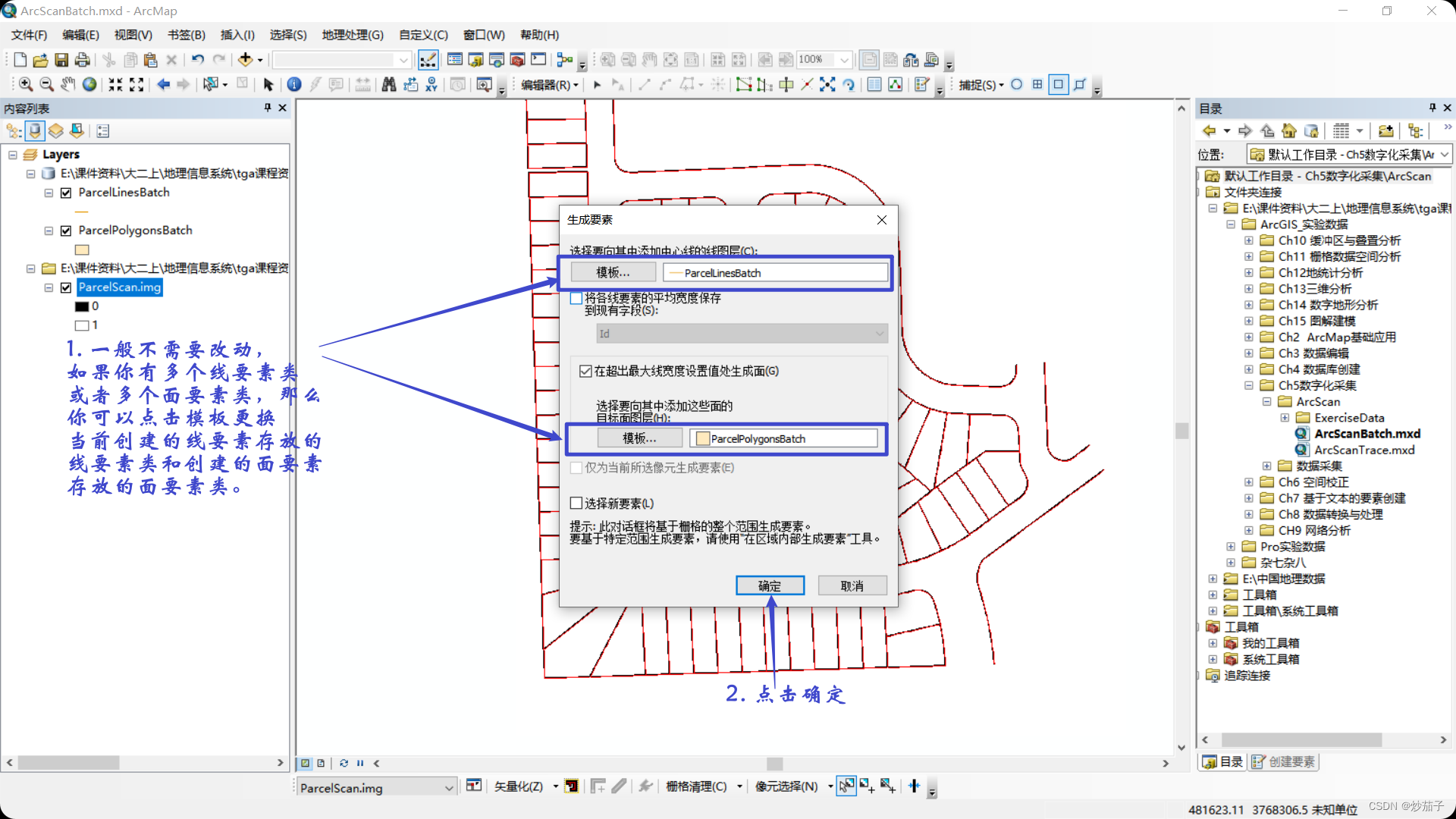
Task: Click the Print icon
Action: (82, 60)
